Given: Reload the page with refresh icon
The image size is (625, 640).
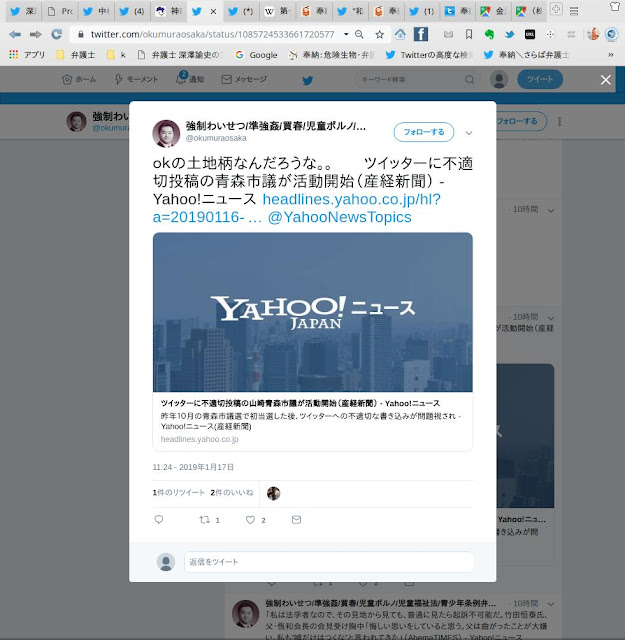Looking at the screenshot, I should pyautogui.click(x=56, y=34).
